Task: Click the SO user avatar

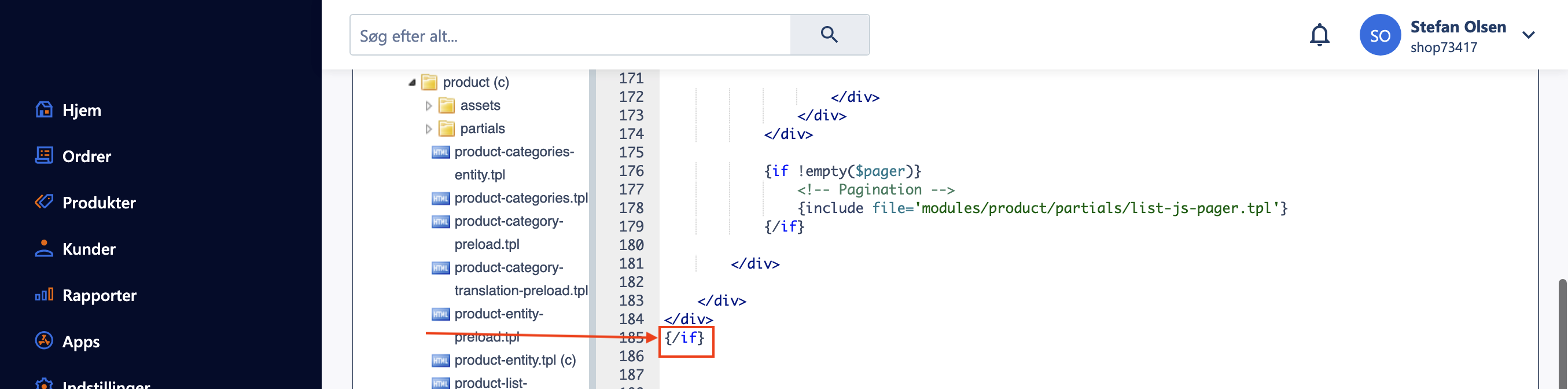Action: pos(1380,35)
